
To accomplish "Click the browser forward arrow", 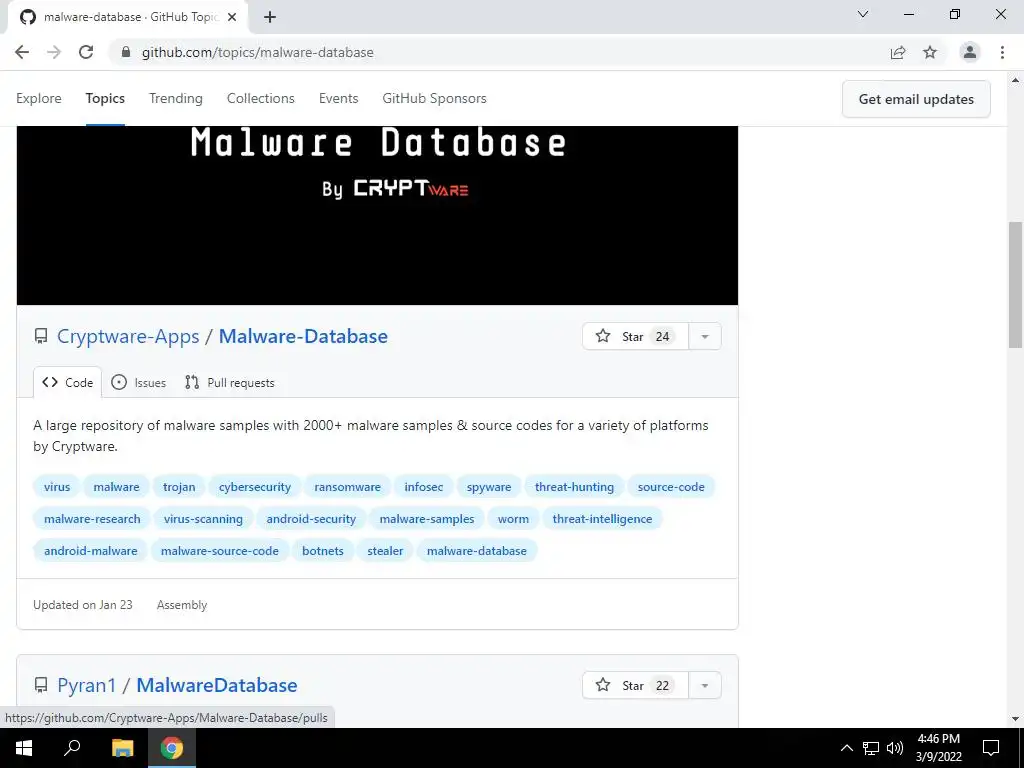I will [x=54, y=52].
